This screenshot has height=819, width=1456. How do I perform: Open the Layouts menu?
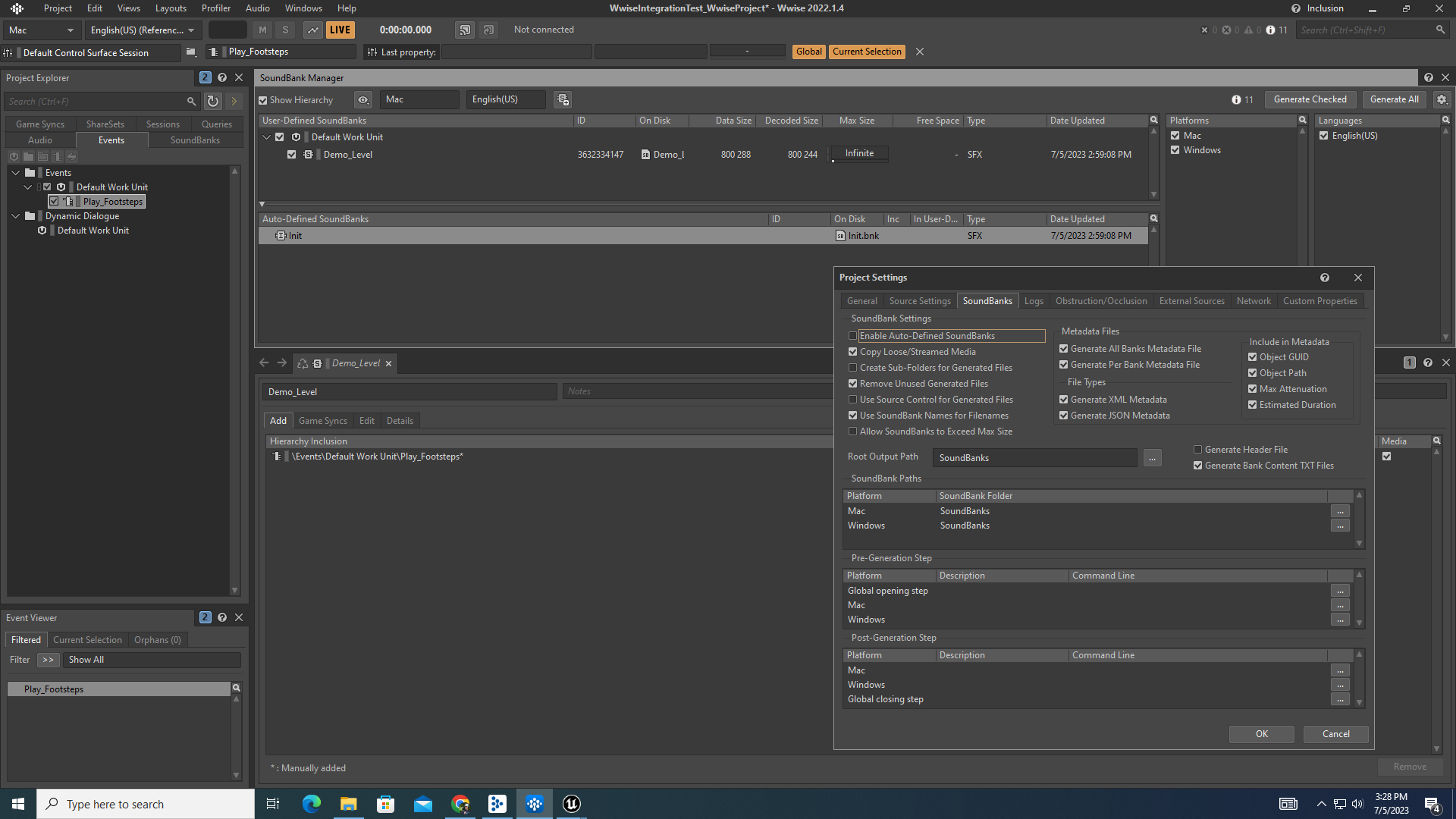tap(171, 8)
